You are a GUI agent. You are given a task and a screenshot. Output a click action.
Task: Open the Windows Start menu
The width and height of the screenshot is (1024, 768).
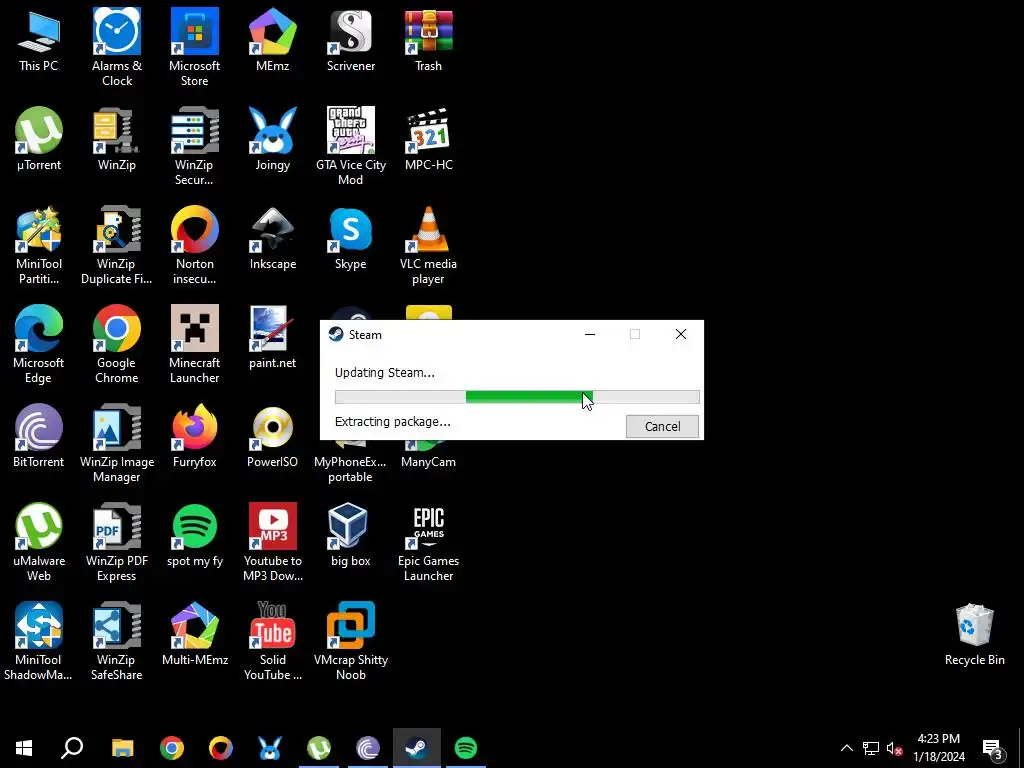(x=24, y=748)
